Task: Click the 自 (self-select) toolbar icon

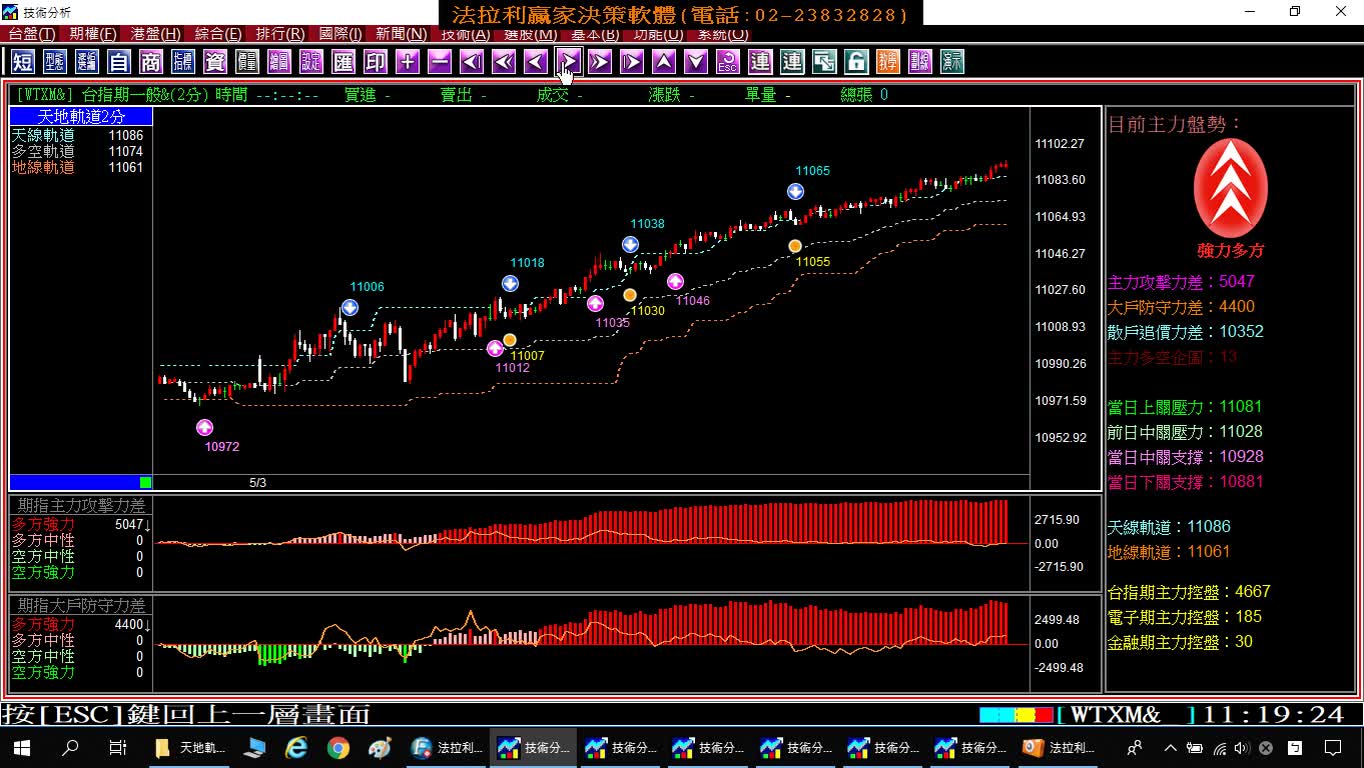Action: coord(119,62)
